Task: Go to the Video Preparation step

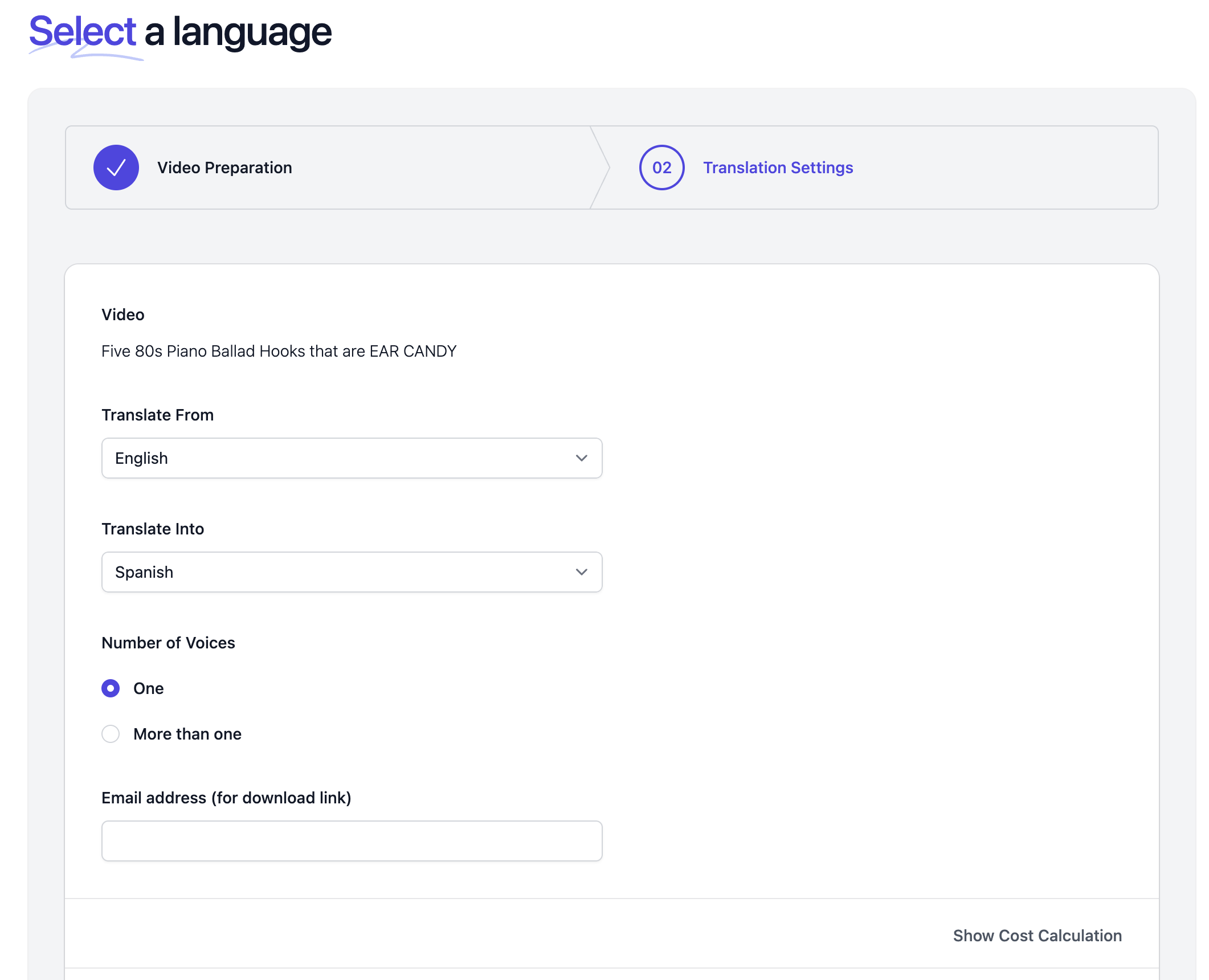Action: point(224,168)
